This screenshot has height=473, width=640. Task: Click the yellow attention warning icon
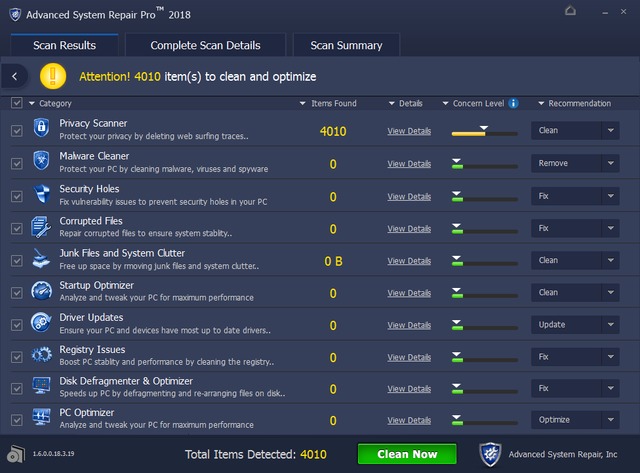53,76
